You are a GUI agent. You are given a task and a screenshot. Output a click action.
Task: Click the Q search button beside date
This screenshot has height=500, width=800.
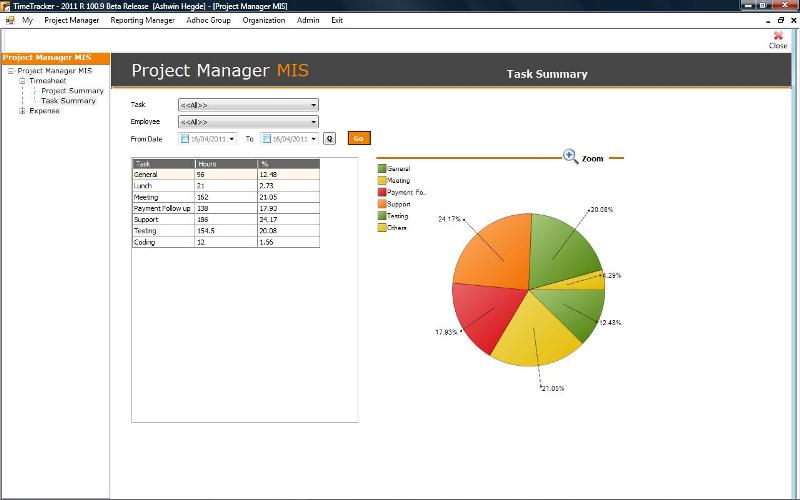pyautogui.click(x=329, y=139)
